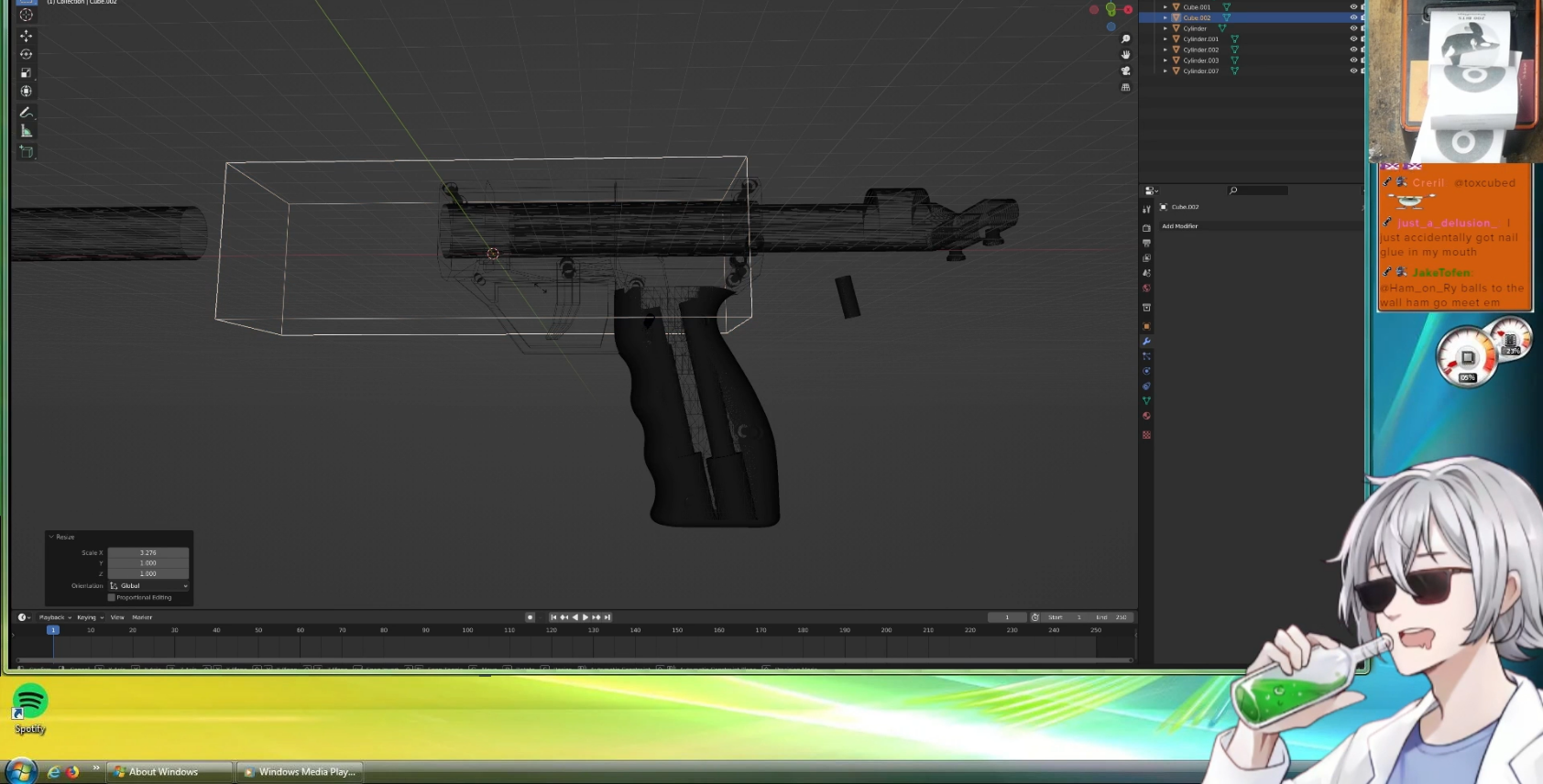Open the Render properties tab
The height and width of the screenshot is (784, 1543).
point(1146,228)
